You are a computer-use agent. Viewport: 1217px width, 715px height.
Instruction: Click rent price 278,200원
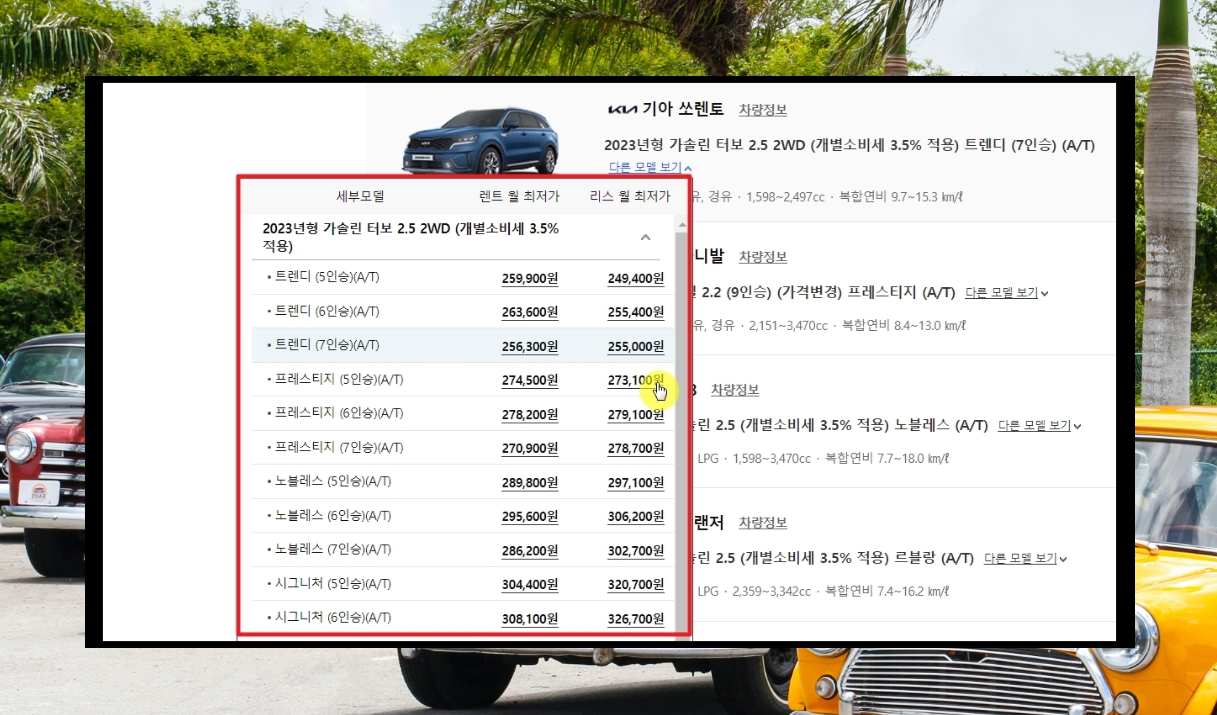tap(530, 415)
